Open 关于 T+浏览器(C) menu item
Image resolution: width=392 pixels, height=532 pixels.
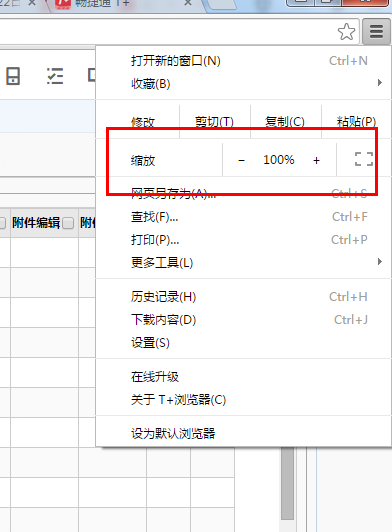[x=243, y=400]
